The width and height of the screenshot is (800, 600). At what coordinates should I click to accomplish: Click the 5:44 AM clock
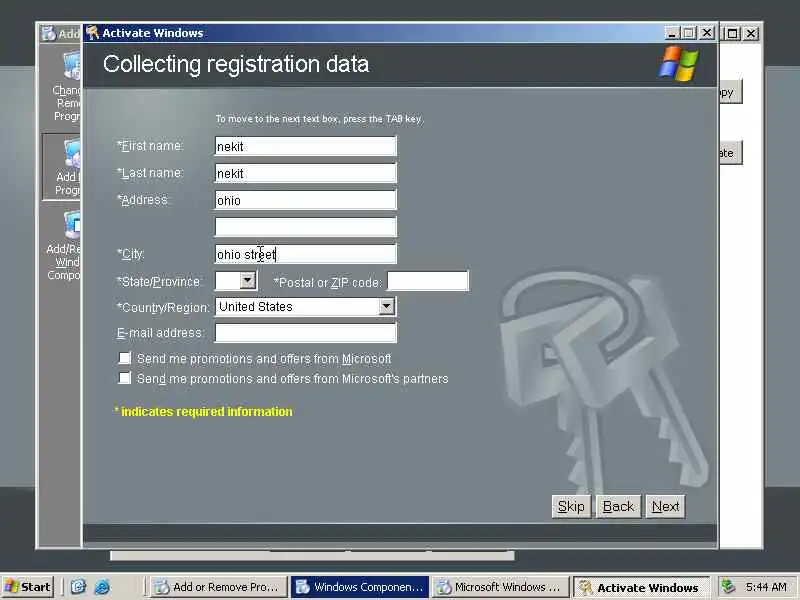point(766,587)
